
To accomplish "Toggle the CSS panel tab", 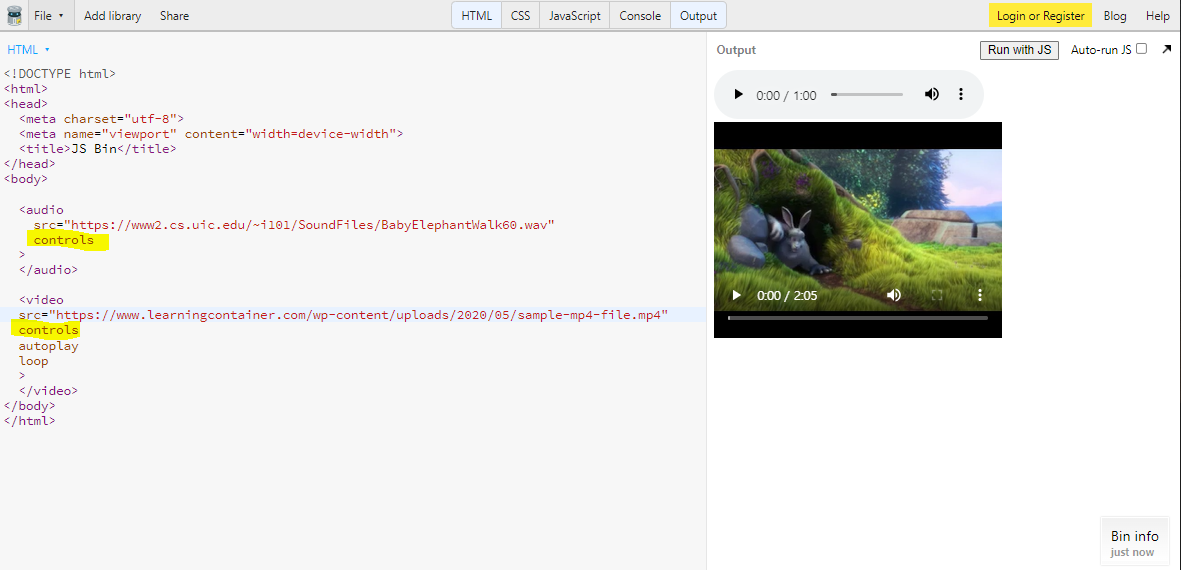I will tap(520, 16).
